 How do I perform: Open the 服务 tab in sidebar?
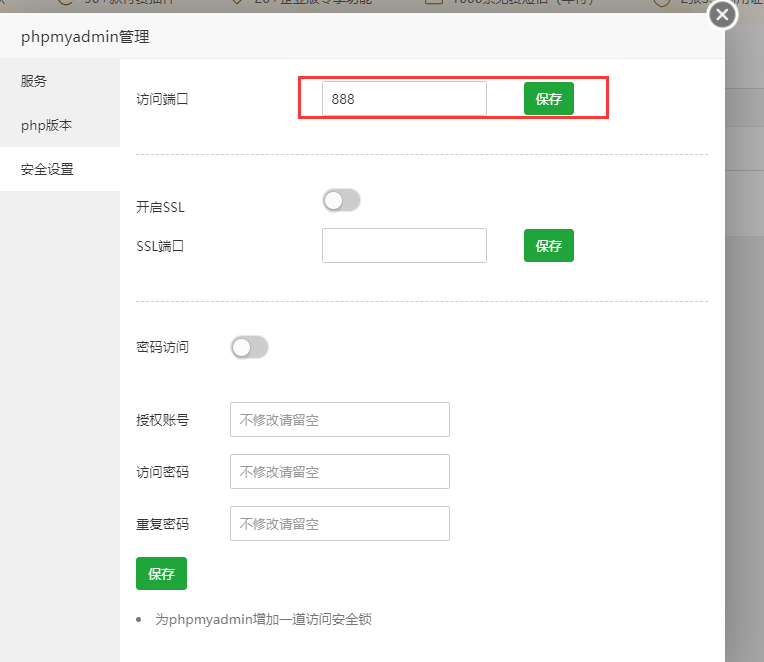click(60, 81)
